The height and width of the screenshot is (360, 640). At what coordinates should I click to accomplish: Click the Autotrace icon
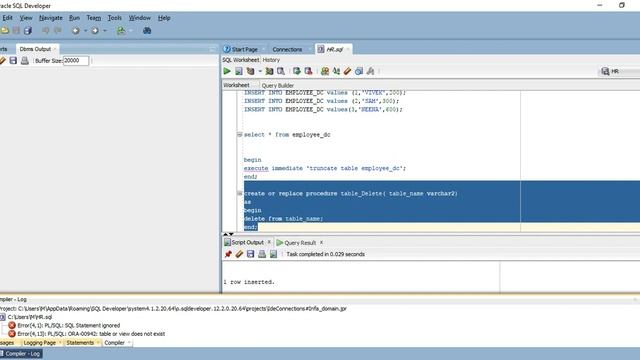click(x=269, y=71)
